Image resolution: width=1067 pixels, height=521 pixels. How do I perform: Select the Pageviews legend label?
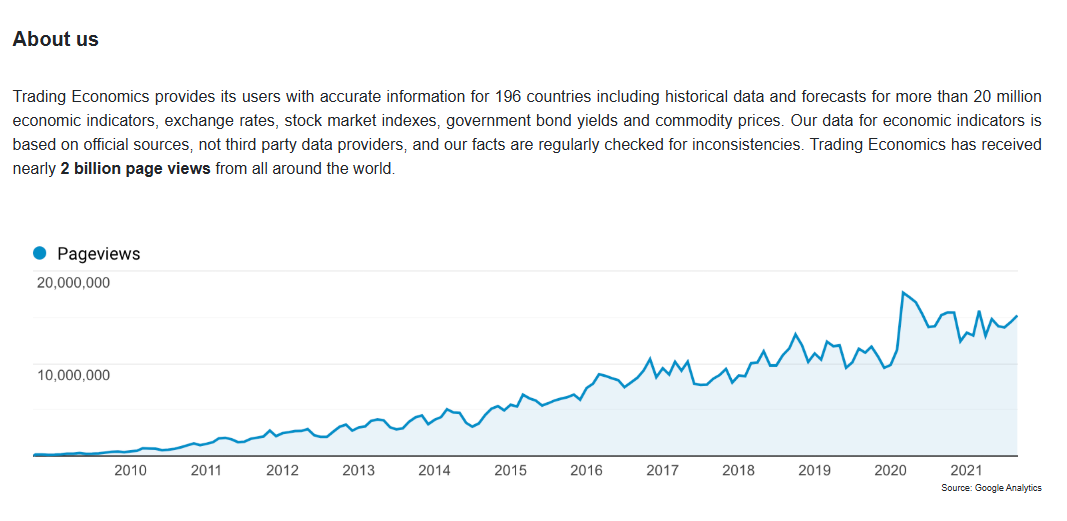coord(99,254)
